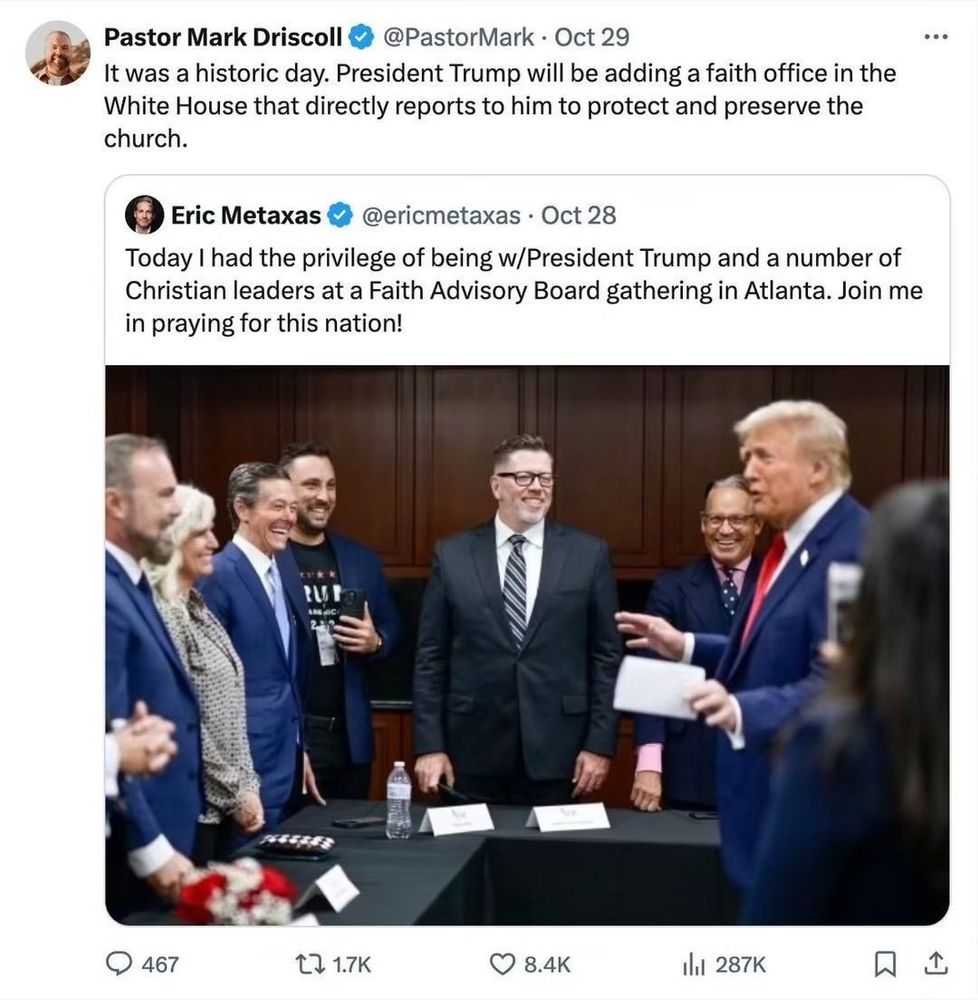The image size is (978, 1000).
Task: Click Eric Metaxas's blue checkmark
Action: click(x=339, y=214)
